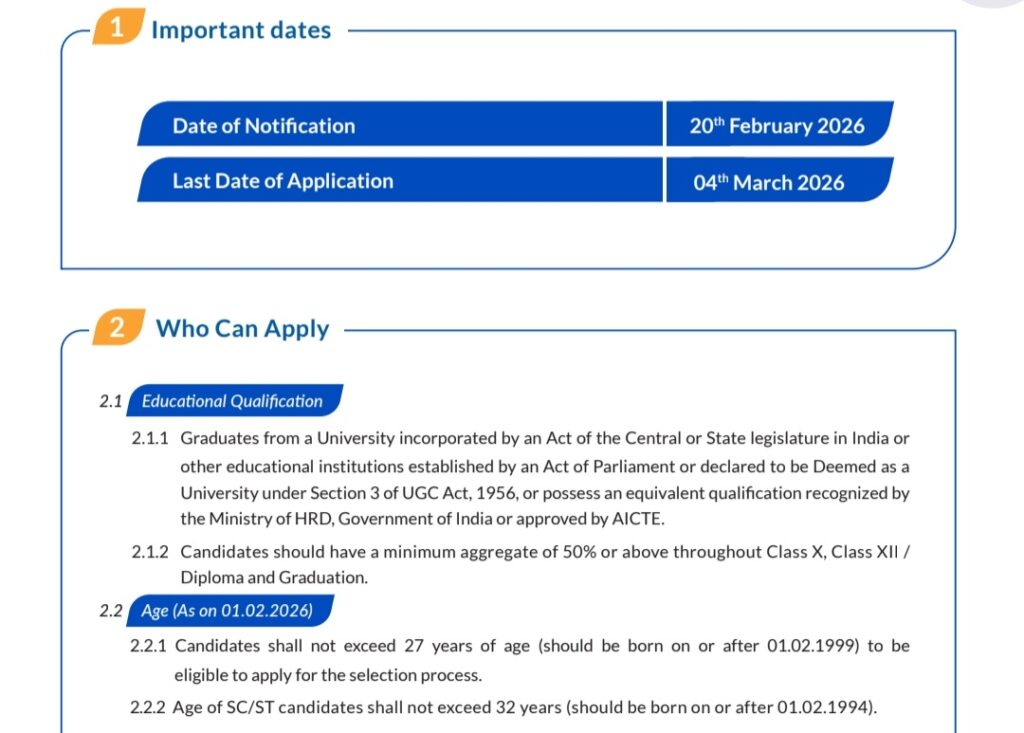The height and width of the screenshot is (733, 1024).
Task: Click clause number 2.2.2
Action: pyautogui.click(x=149, y=709)
